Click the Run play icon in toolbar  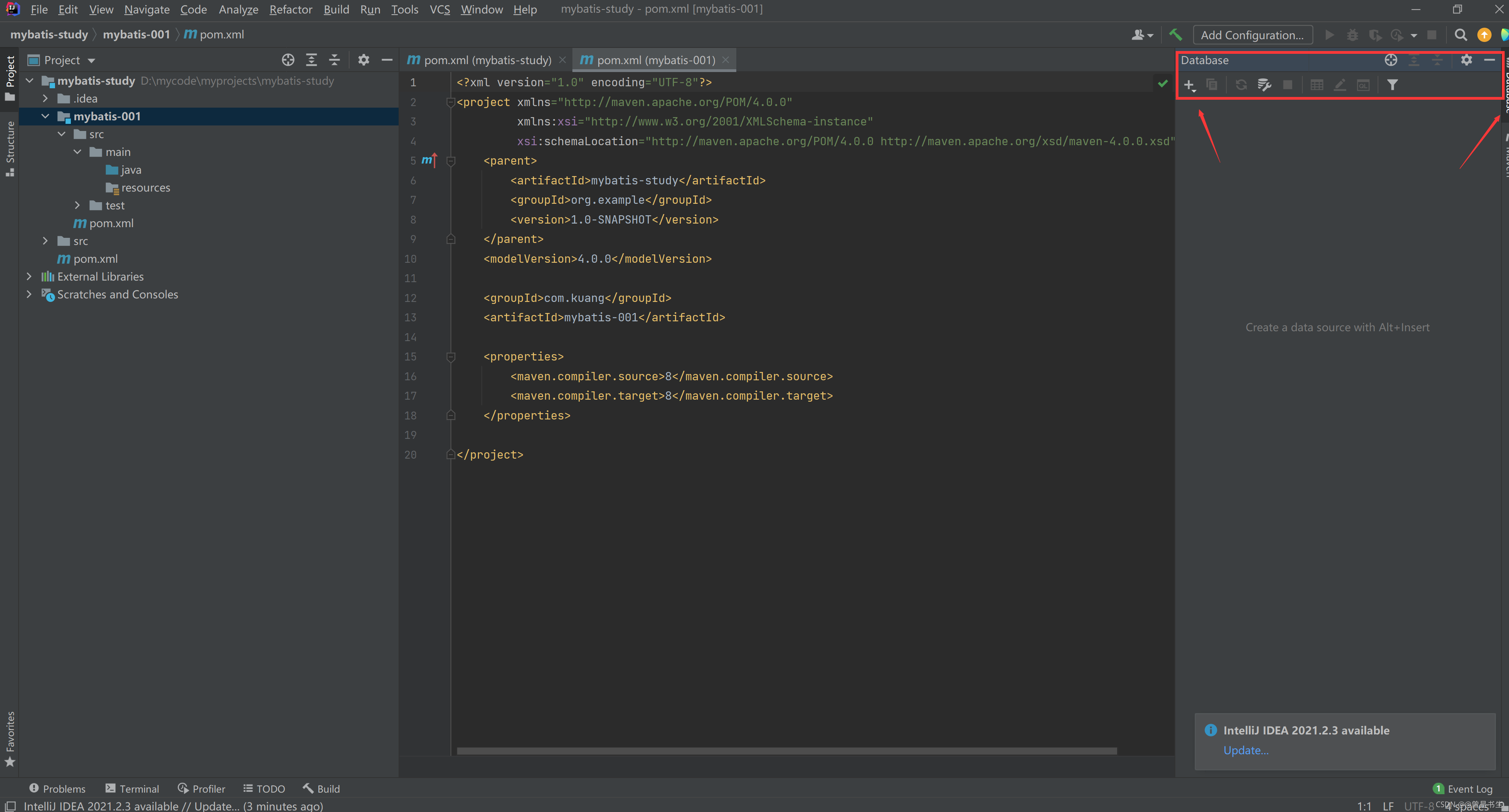coord(1330,35)
